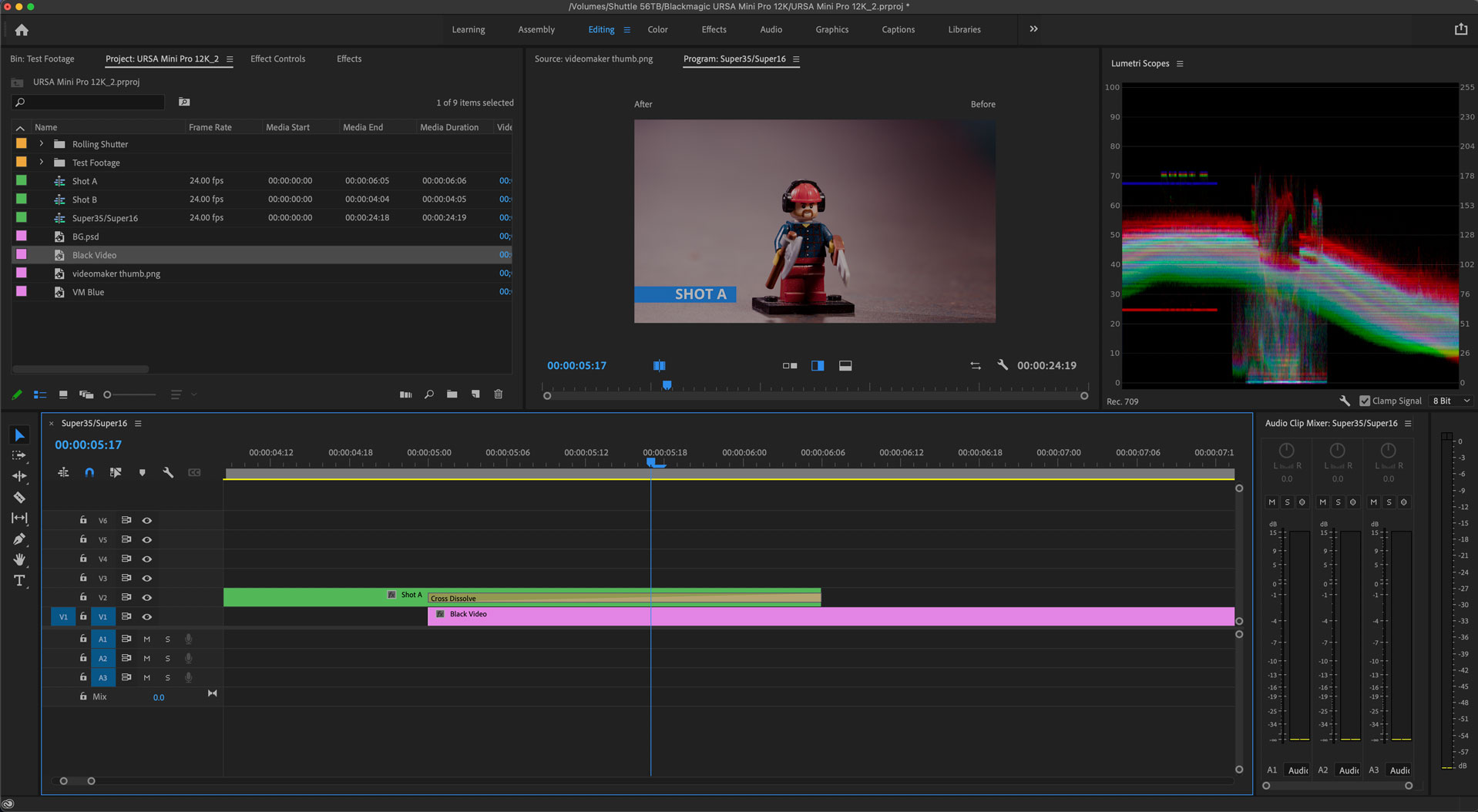This screenshot has height=812, width=1478.
Task: Select the Hand tool
Action: pyautogui.click(x=19, y=560)
